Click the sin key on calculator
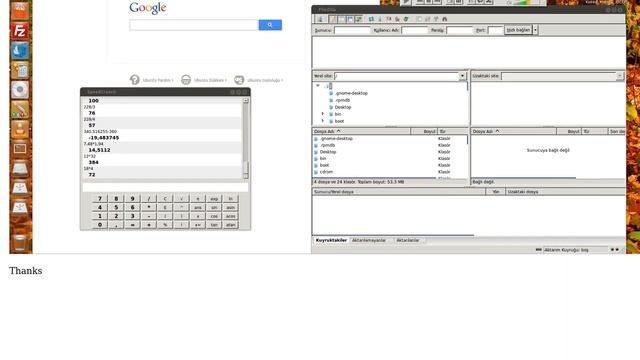Viewport: 640px width, 360px height. pyautogui.click(x=214, y=207)
